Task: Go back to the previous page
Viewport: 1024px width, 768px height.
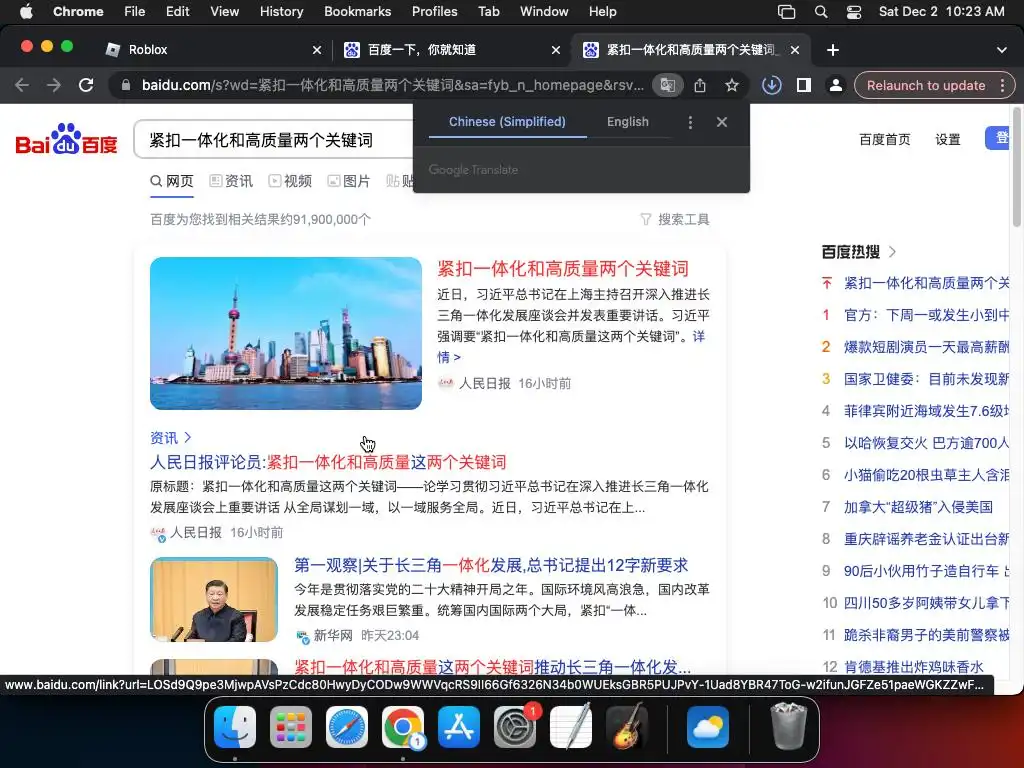Action: tap(22, 85)
